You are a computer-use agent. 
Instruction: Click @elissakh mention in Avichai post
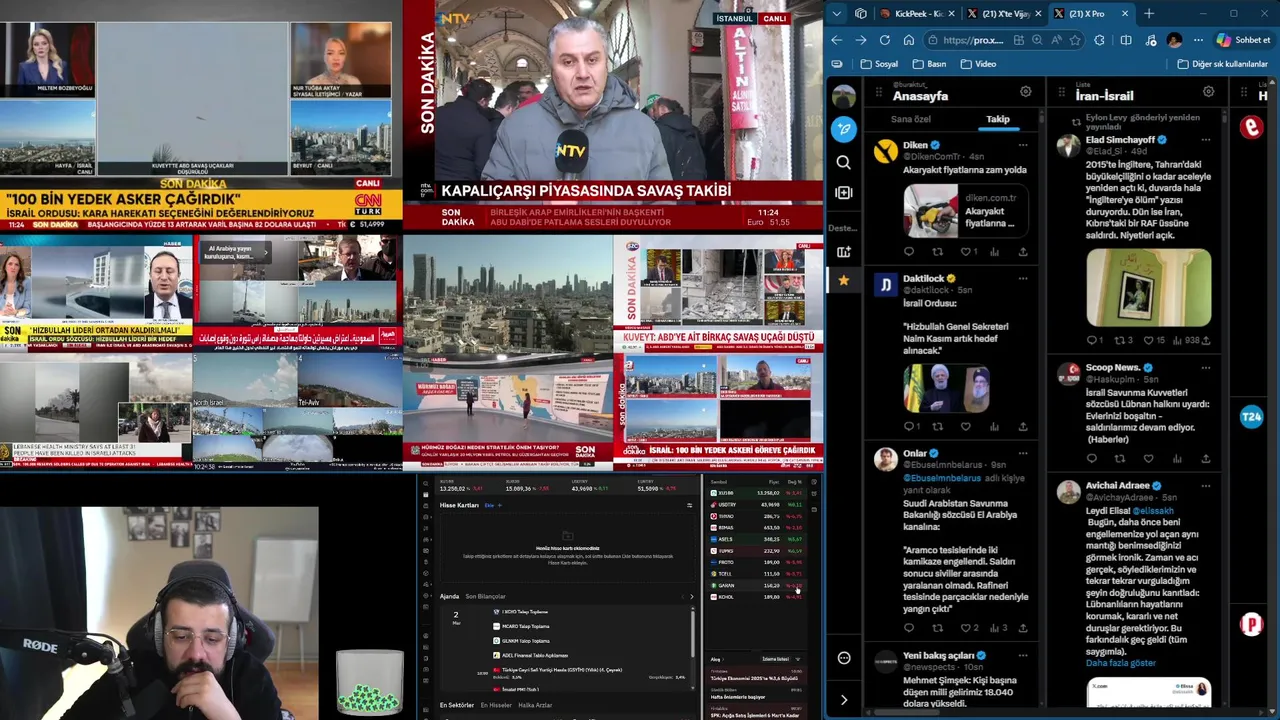(1153, 510)
